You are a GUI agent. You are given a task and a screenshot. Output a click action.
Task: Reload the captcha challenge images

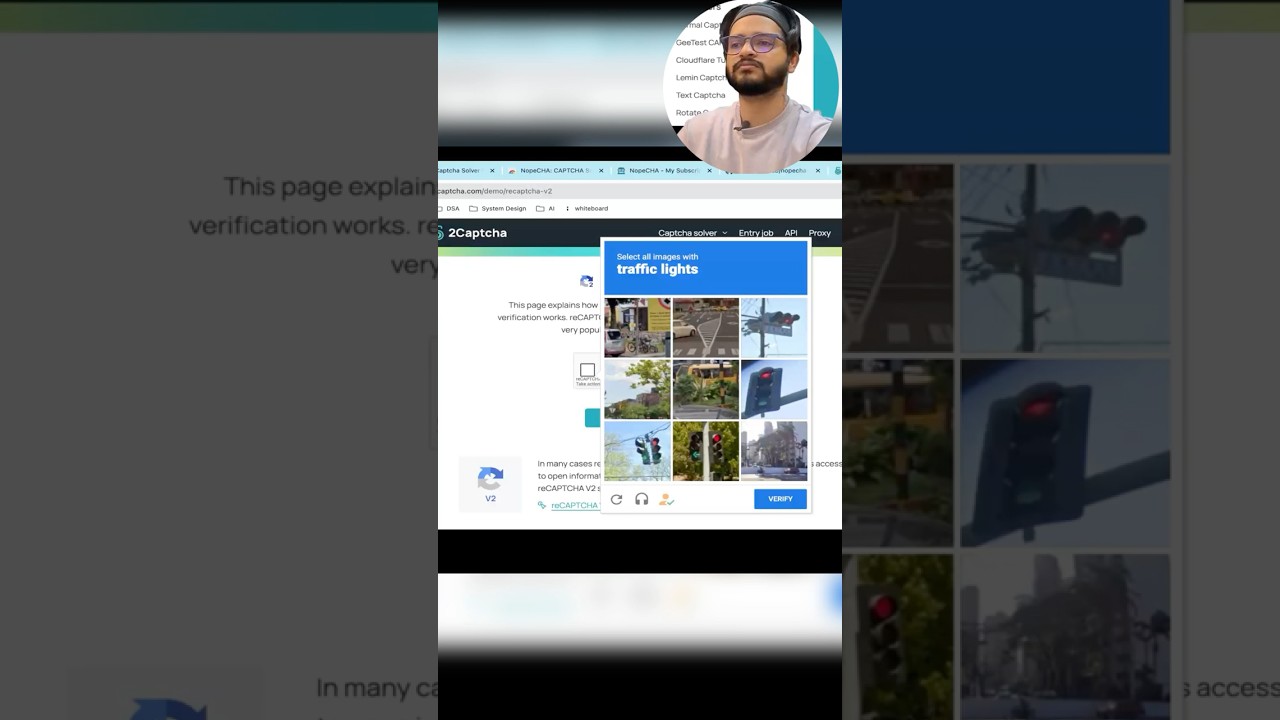[x=616, y=499]
